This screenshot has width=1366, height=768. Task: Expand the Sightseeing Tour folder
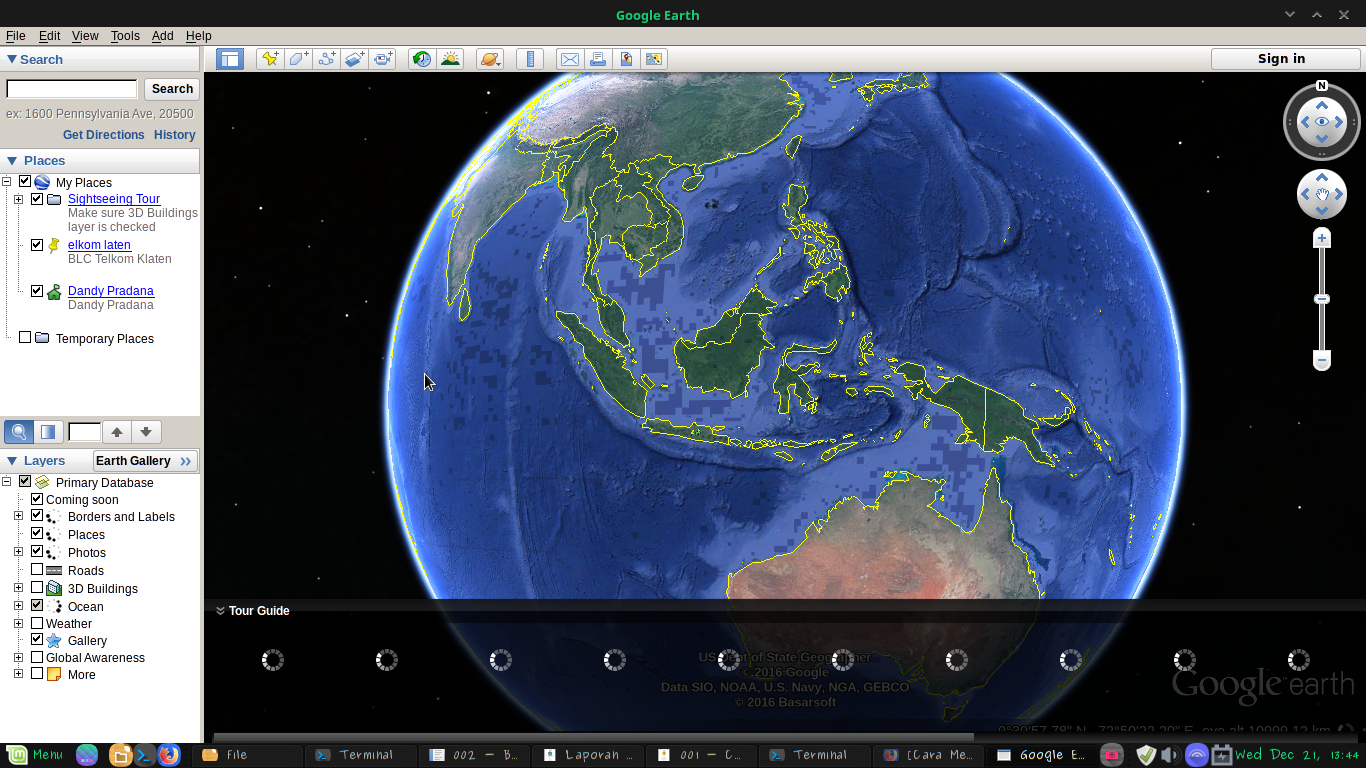[19, 199]
